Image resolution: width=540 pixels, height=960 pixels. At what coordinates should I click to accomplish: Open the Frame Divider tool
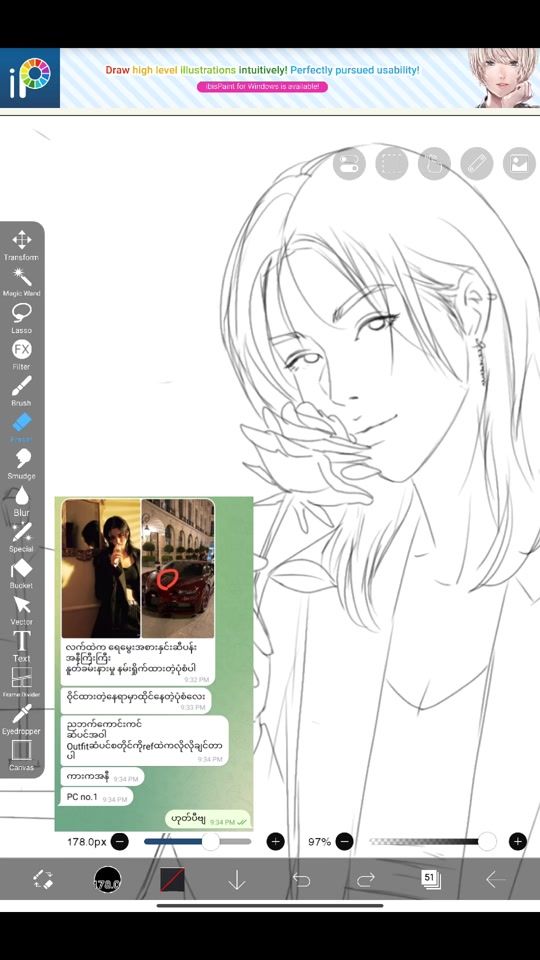tap(21, 683)
